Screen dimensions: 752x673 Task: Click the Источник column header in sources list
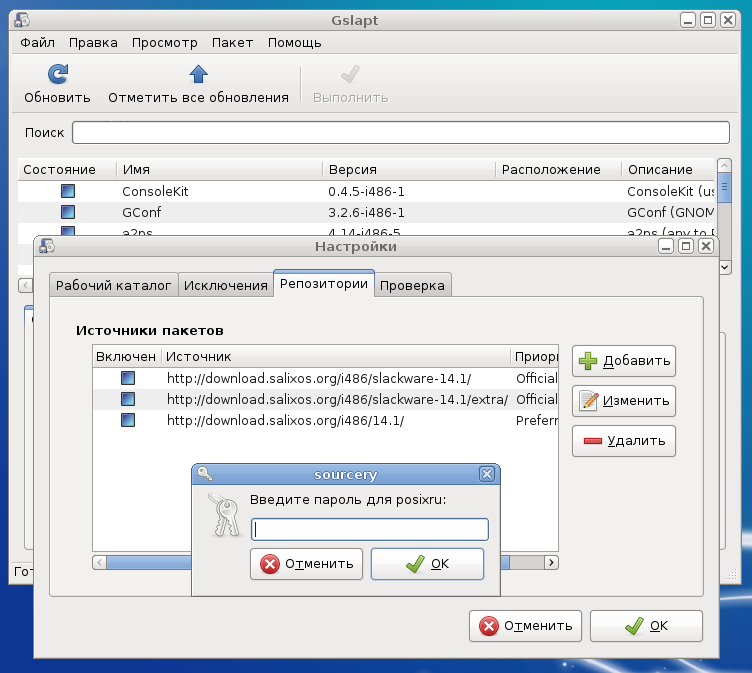[x=336, y=356]
